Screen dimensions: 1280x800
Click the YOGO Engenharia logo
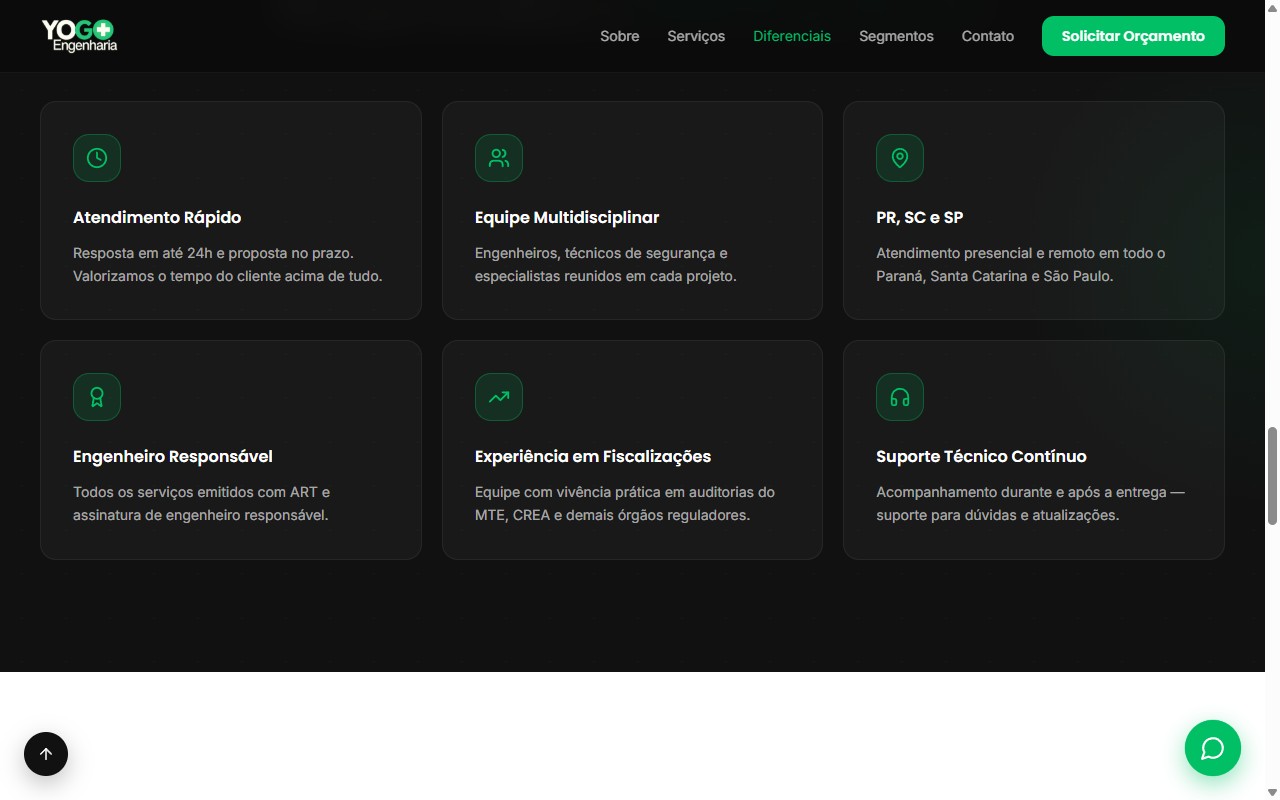[x=79, y=36]
